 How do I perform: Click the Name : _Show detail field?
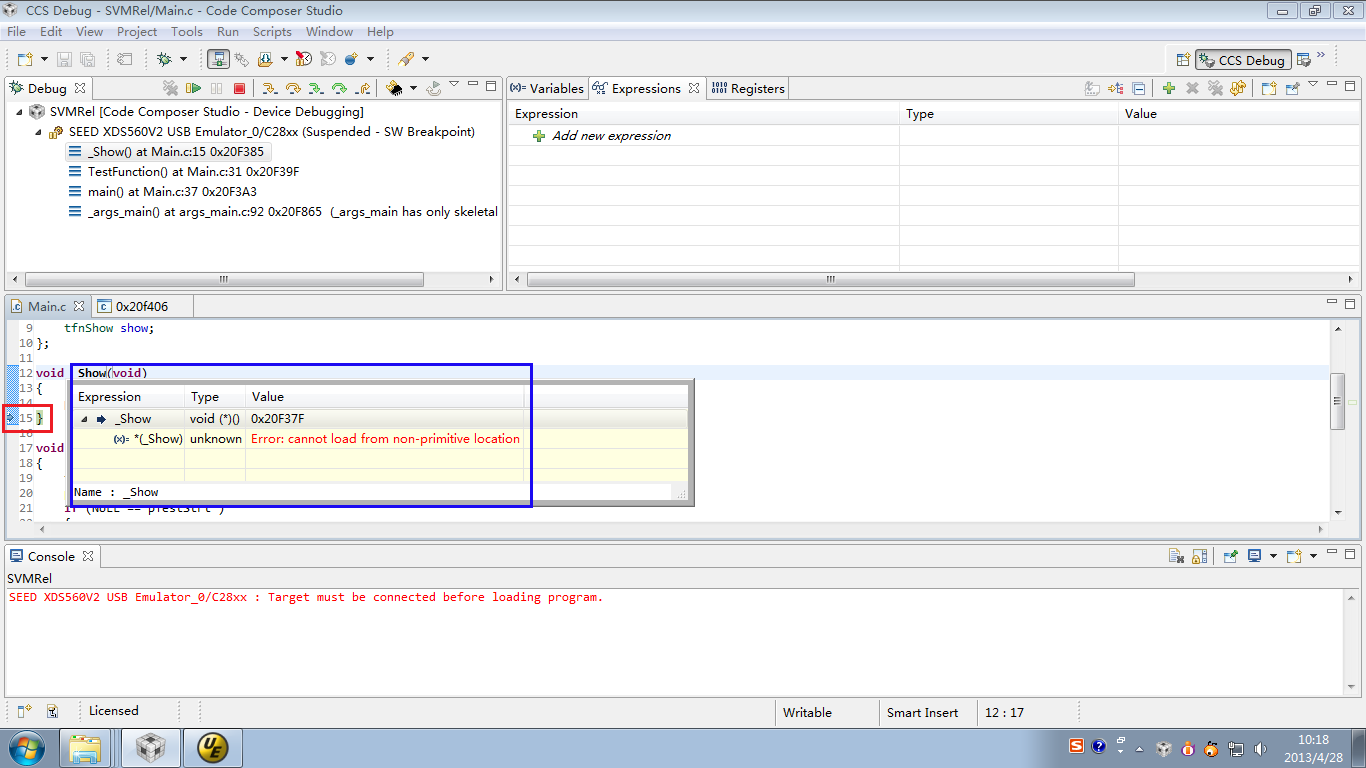pos(372,492)
